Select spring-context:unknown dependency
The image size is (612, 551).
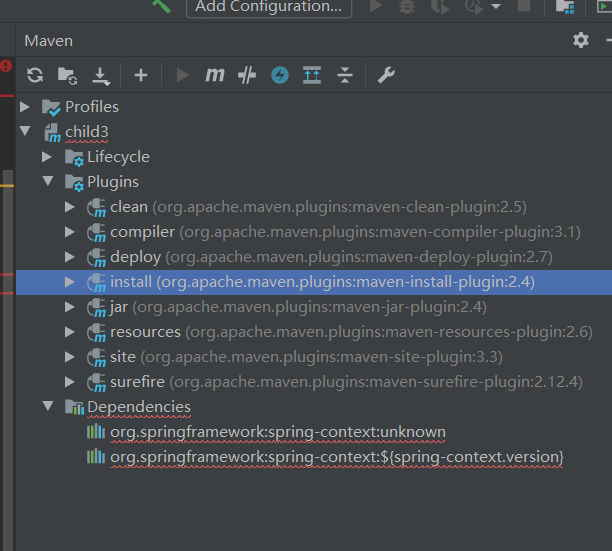[x=278, y=432]
